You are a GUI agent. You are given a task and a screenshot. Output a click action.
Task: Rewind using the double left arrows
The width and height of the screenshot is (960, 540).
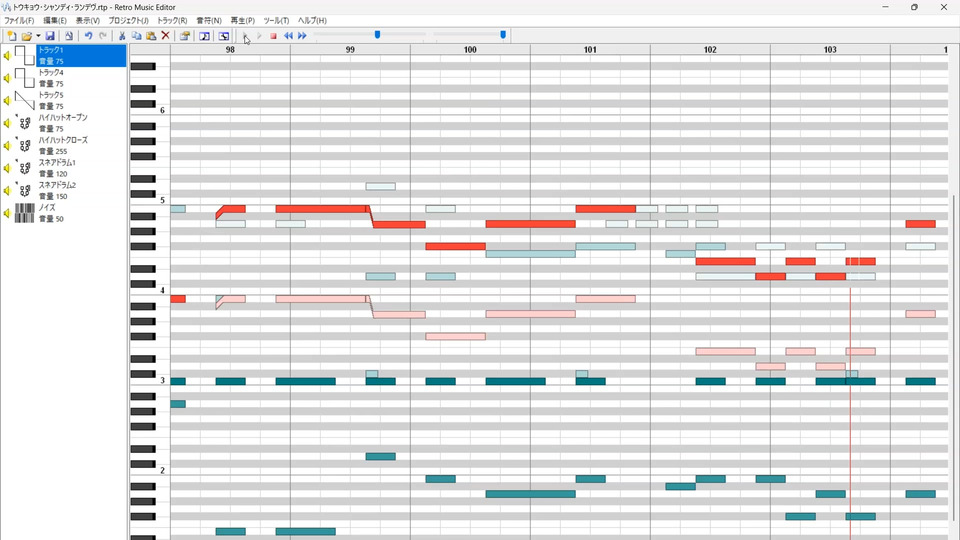(x=288, y=36)
